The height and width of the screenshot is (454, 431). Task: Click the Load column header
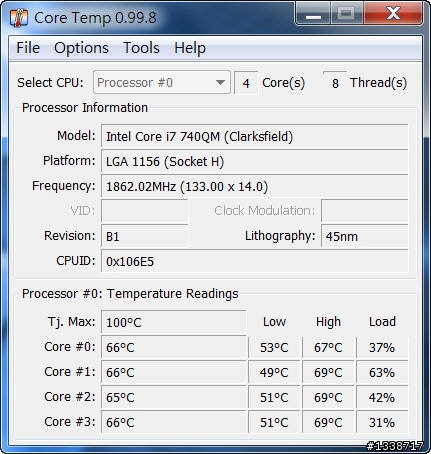382,322
